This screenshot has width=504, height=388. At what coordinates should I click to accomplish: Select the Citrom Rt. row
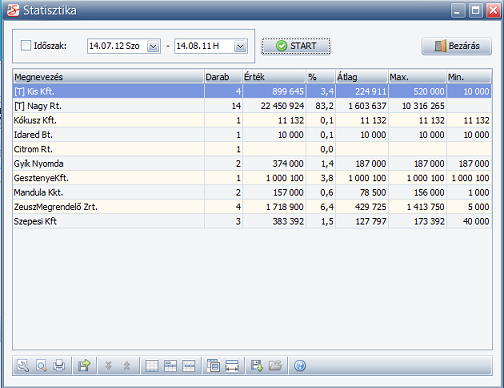pos(252,149)
